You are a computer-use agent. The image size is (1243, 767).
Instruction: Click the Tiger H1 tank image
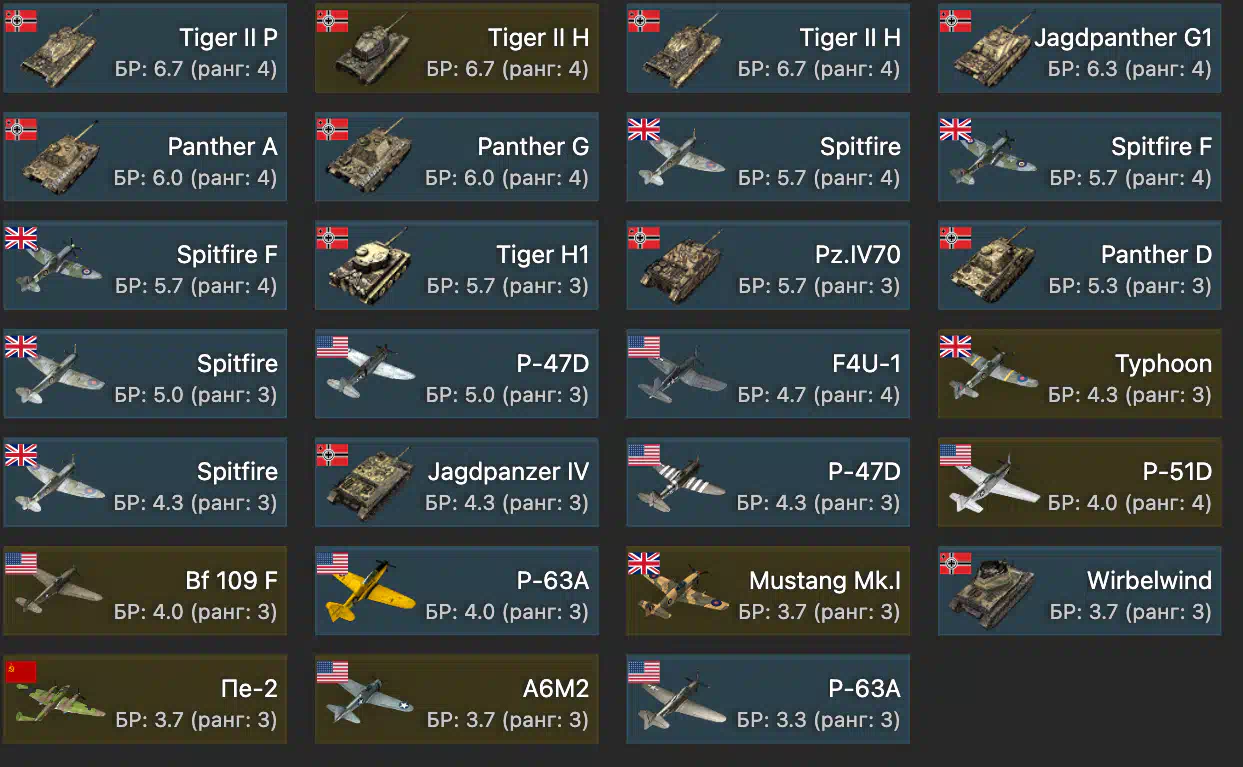tap(371, 269)
